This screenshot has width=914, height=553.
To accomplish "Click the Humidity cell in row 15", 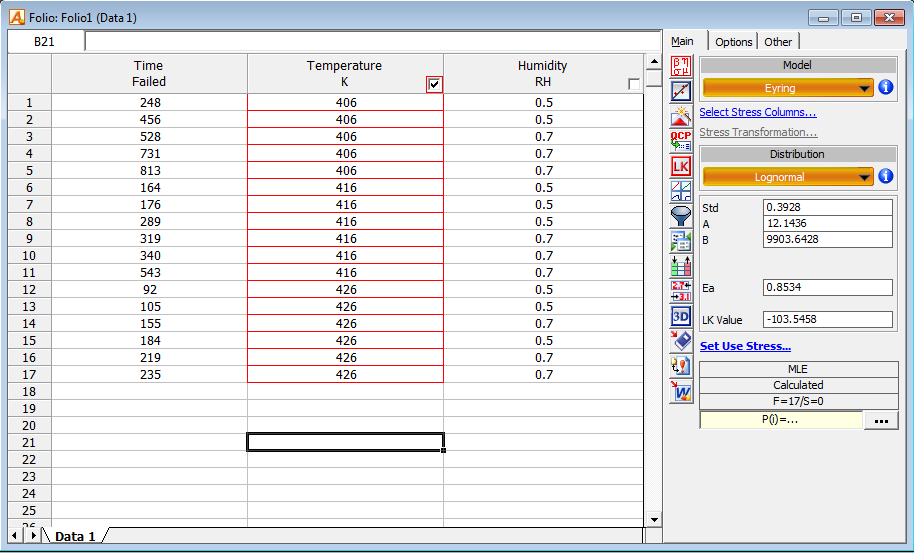I will click(x=543, y=340).
